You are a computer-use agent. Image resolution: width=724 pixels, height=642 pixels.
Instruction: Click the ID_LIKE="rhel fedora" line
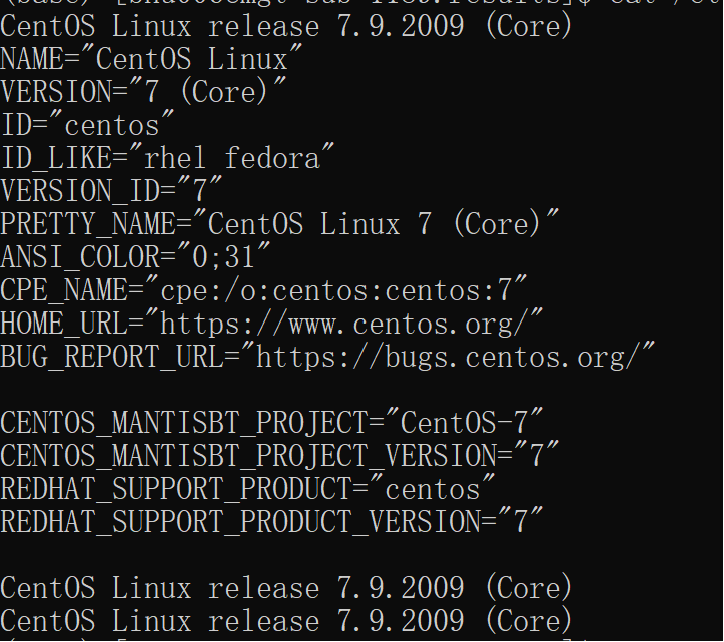[x=167, y=157]
